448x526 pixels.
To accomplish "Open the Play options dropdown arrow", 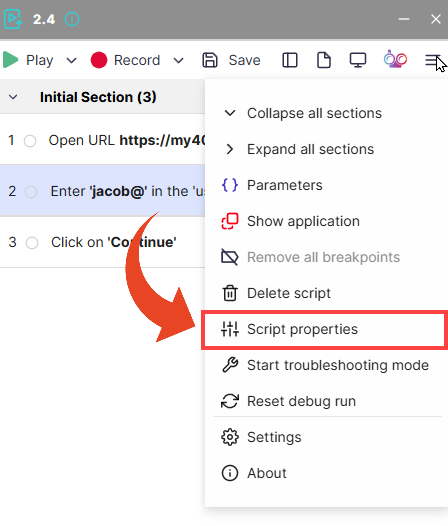I will coord(71,61).
